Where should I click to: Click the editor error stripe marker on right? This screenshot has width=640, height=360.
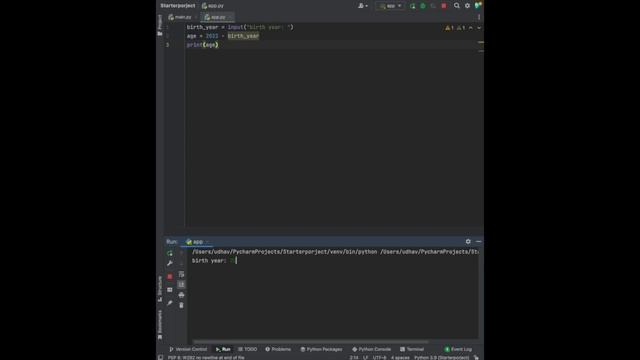point(481,42)
